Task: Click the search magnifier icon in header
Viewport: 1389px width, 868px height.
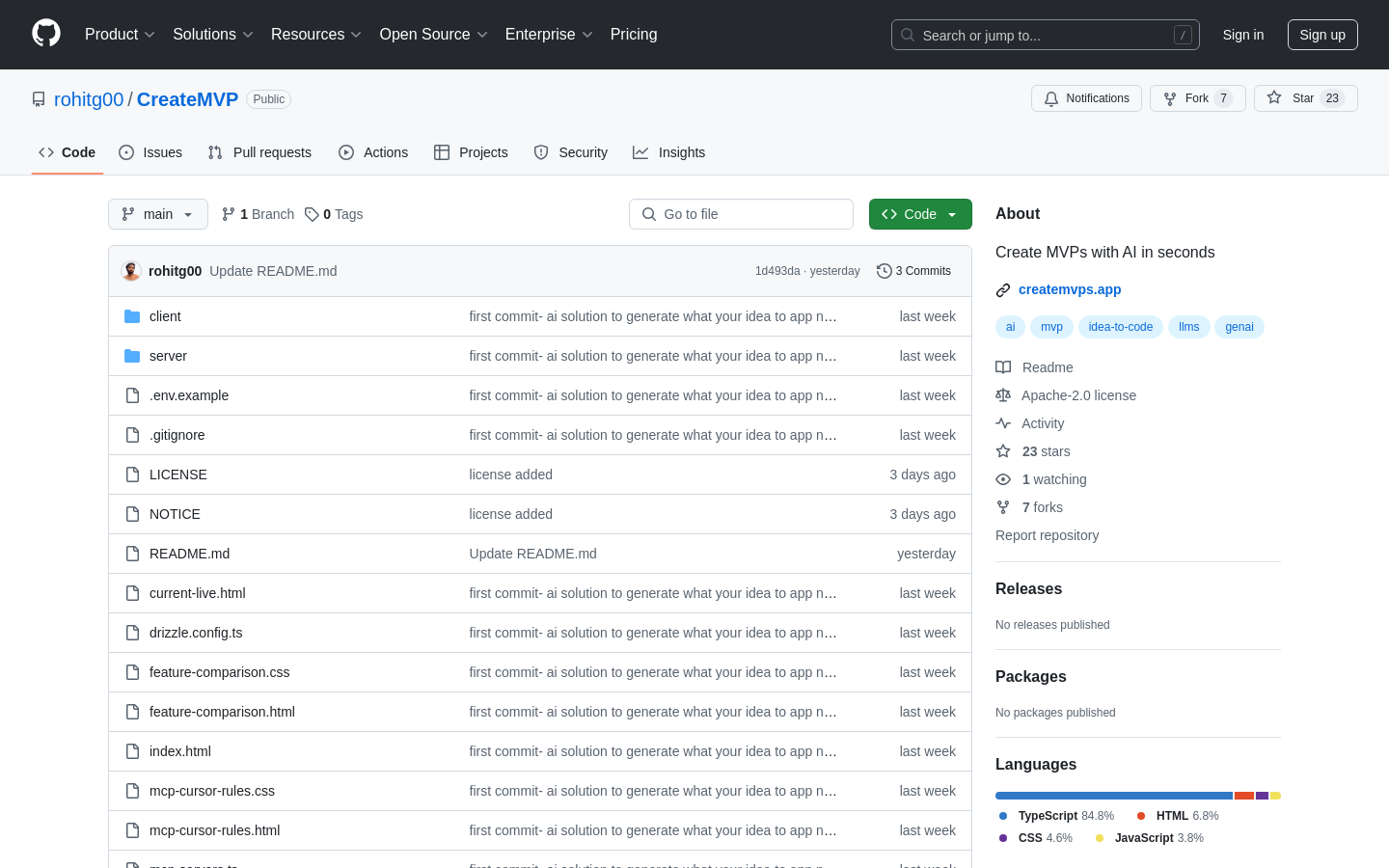Action: (908, 35)
